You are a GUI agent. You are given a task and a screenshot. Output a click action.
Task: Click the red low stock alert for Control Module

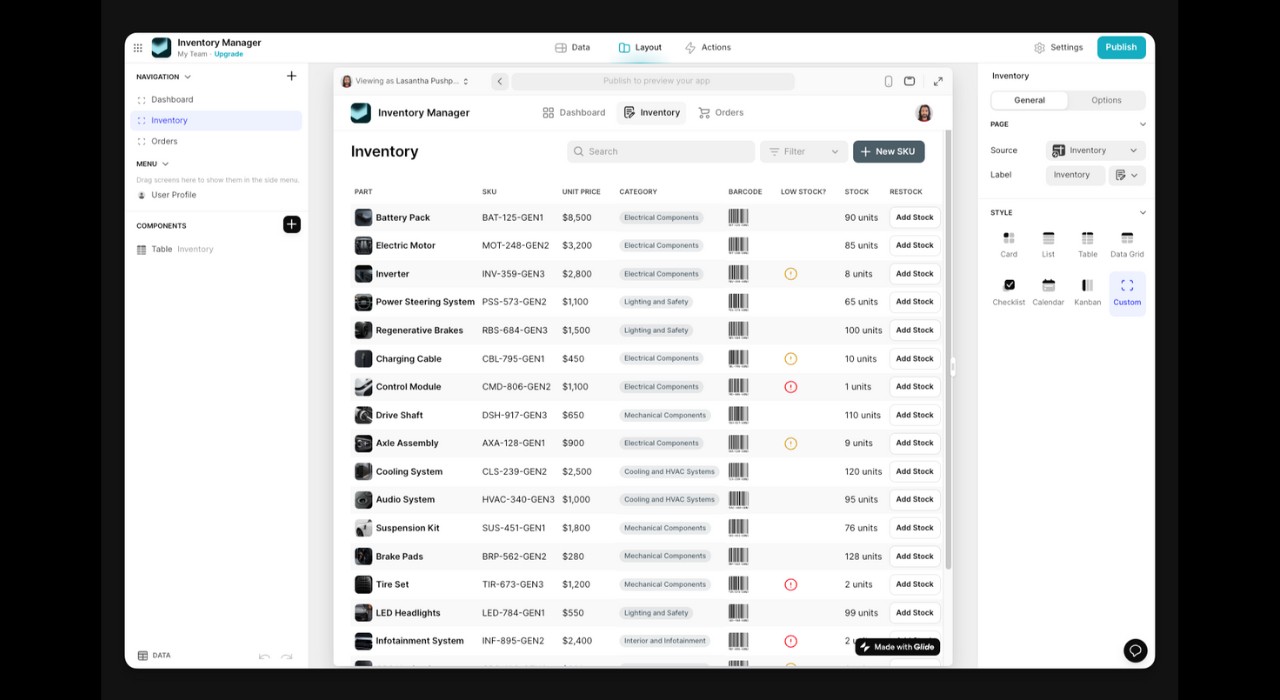(x=790, y=387)
